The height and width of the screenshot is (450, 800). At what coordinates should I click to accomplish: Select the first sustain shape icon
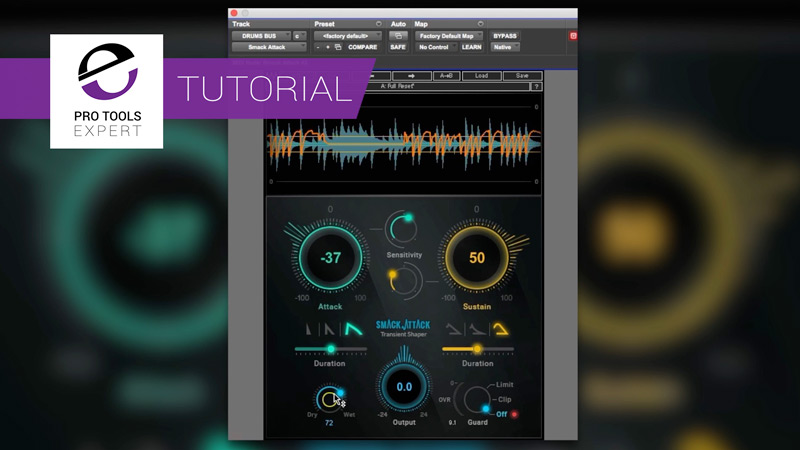(453, 329)
